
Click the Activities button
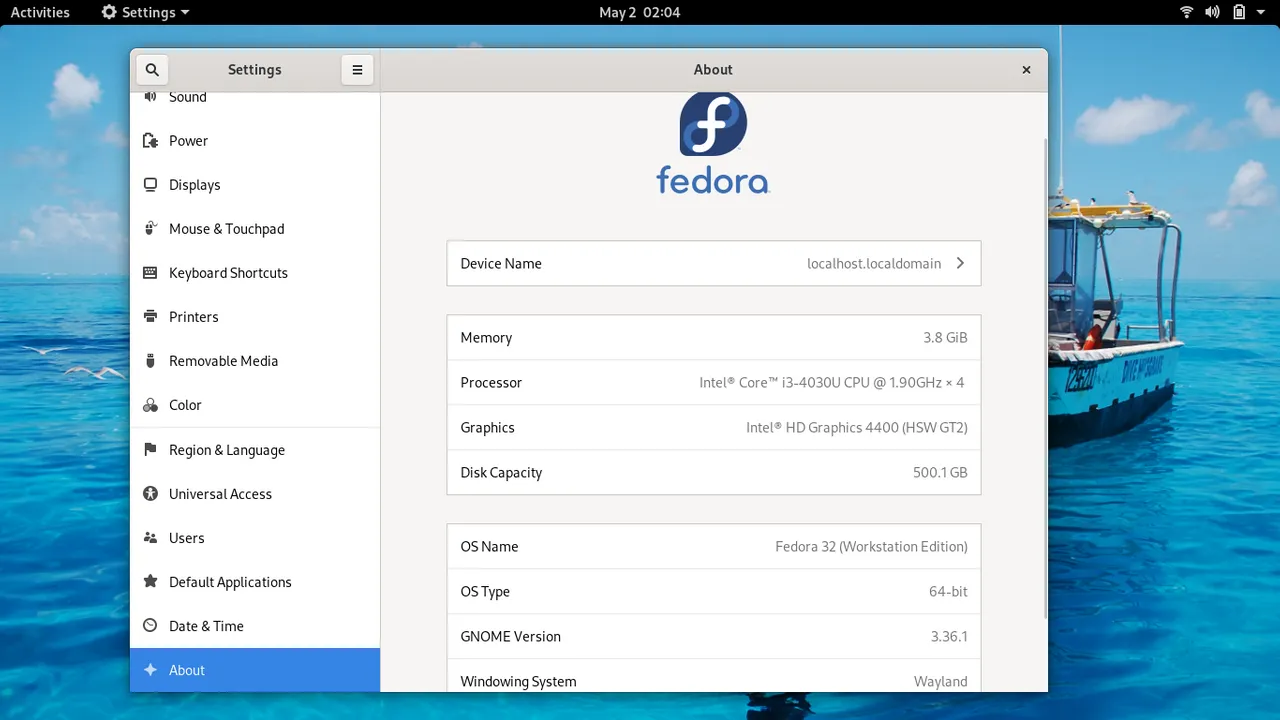[40, 12]
